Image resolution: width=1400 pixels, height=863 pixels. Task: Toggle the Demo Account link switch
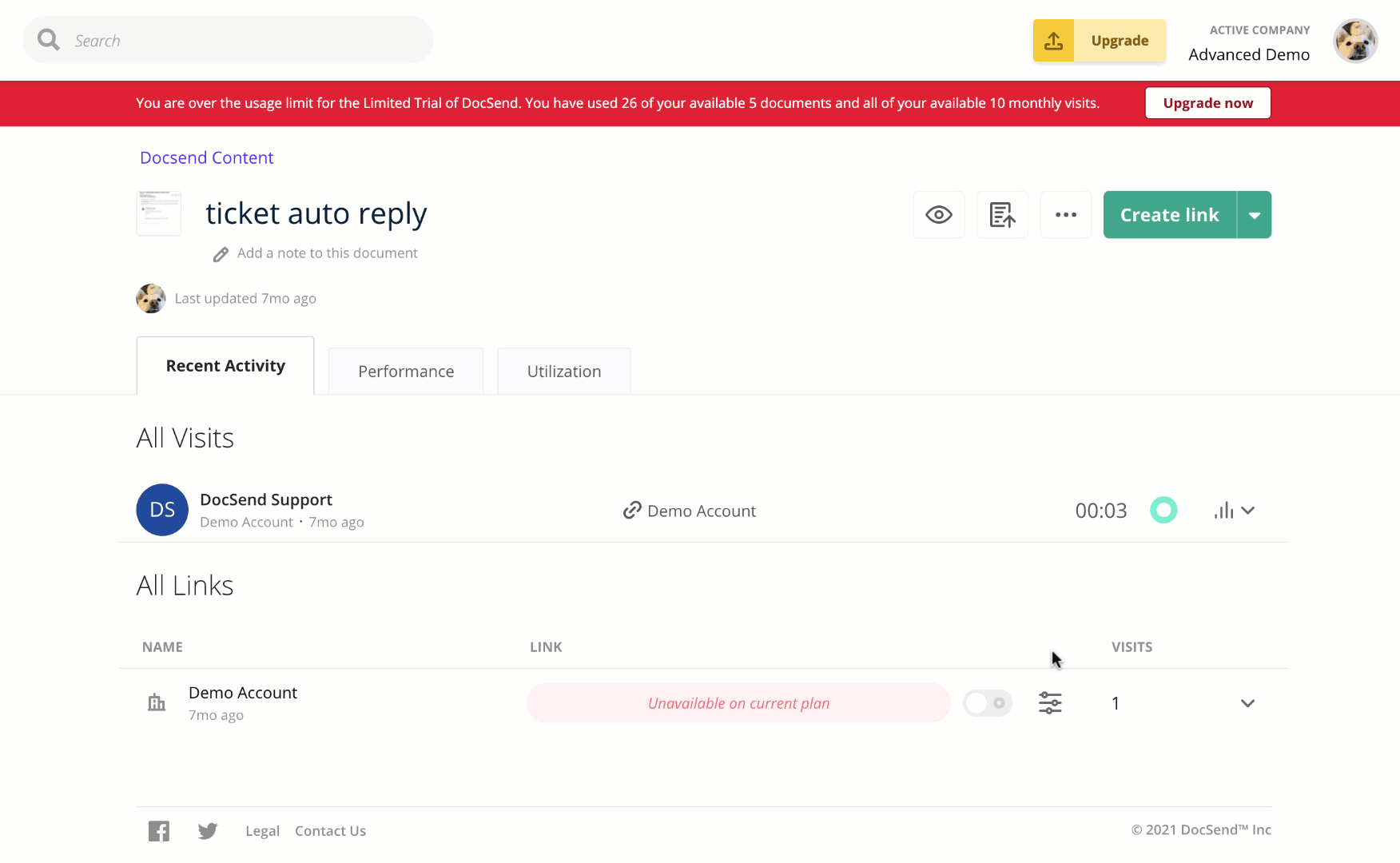pos(988,703)
